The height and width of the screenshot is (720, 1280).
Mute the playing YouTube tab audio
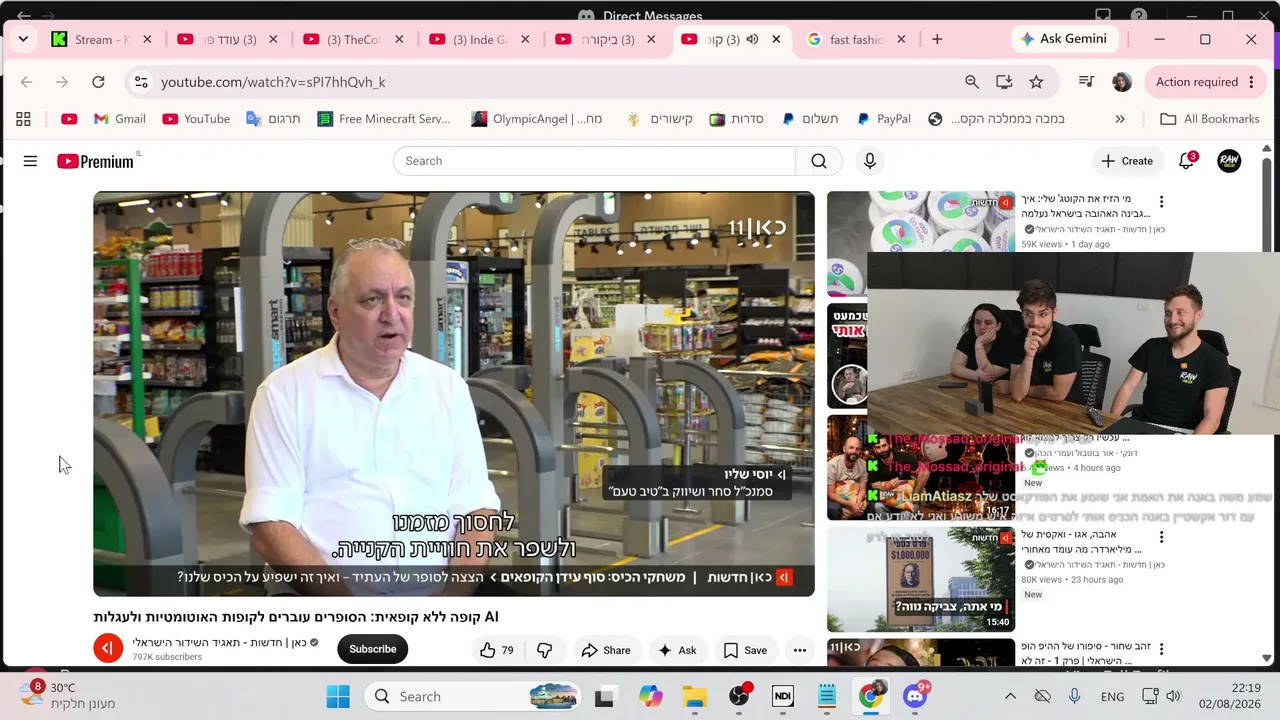pos(752,40)
